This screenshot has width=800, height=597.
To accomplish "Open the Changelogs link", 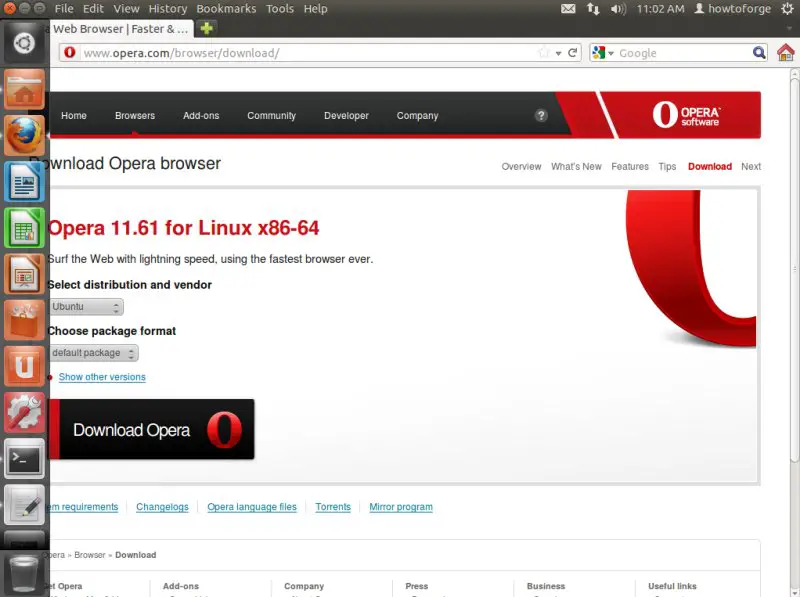I will pyautogui.click(x=162, y=507).
